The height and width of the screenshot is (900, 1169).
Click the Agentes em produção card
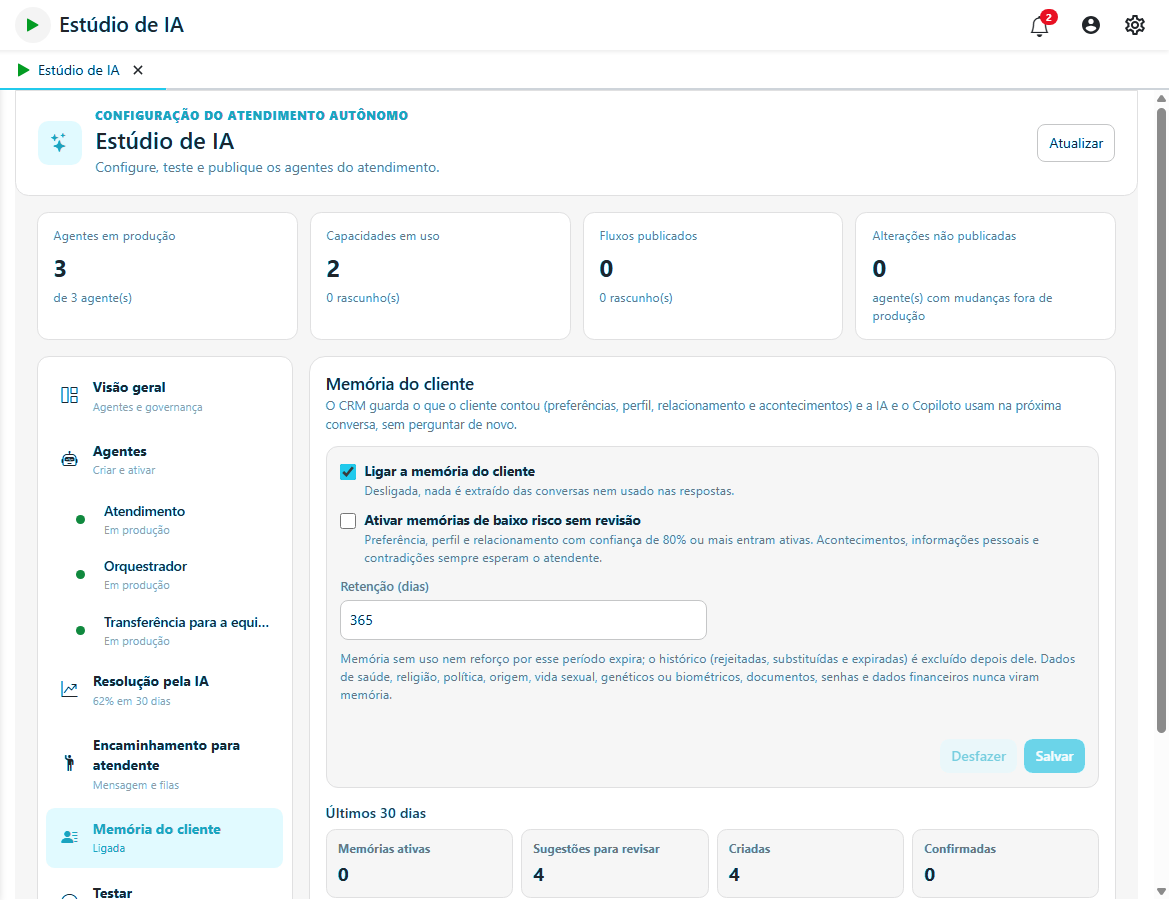coord(168,276)
